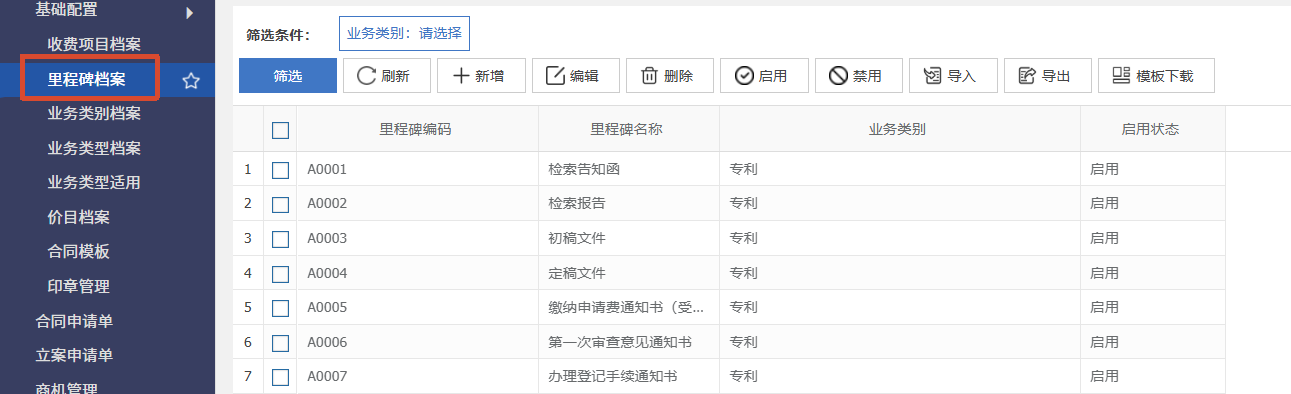The image size is (1291, 394).
Task: Open 业务类别档案 in the sidebar
Action: pos(94,114)
